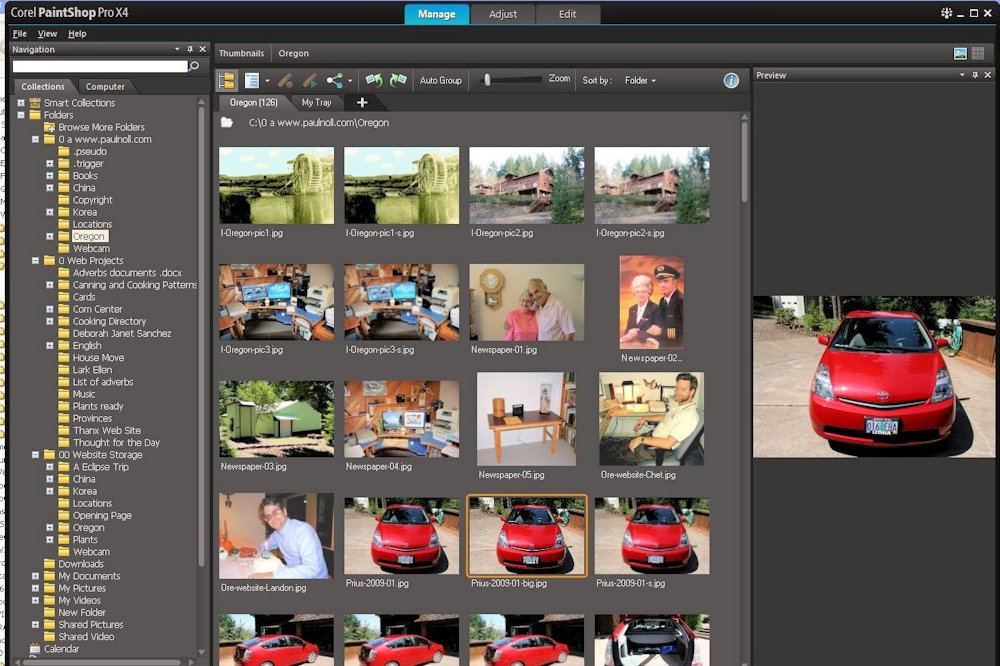Click the Capture Editing brush icon
This screenshot has width=1000, height=666.
pyautogui.click(x=286, y=80)
